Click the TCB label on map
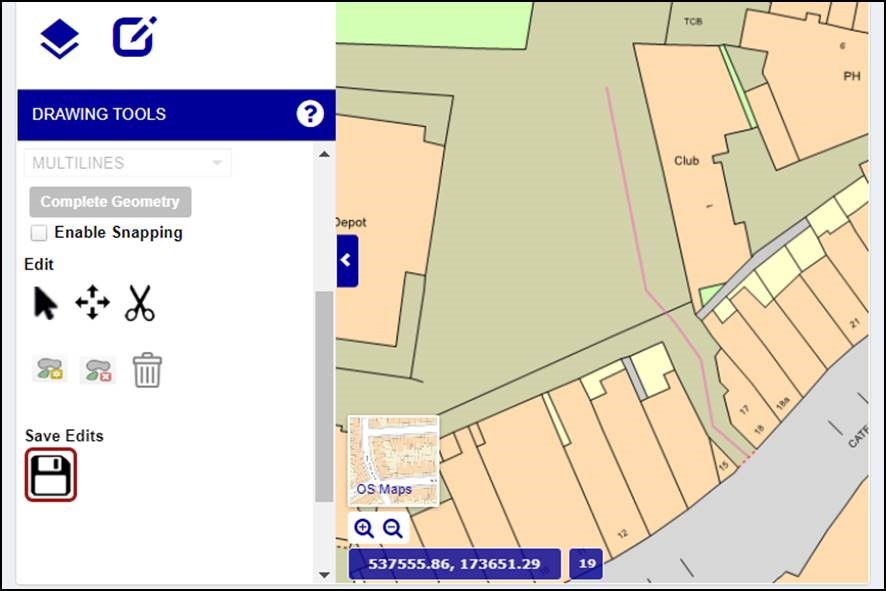The image size is (886, 591). tap(693, 21)
